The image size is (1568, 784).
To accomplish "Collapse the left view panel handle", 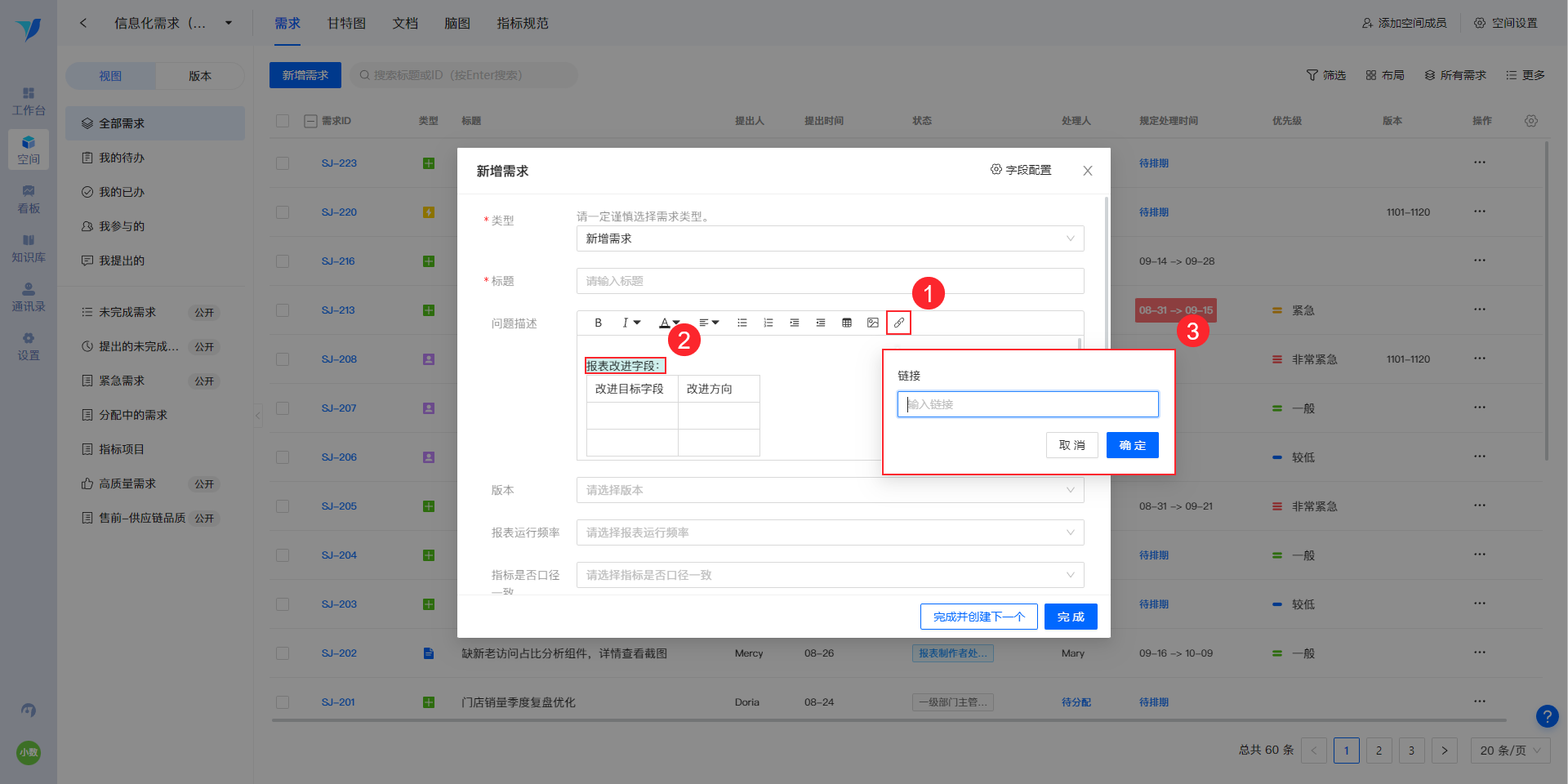I will pyautogui.click(x=258, y=416).
